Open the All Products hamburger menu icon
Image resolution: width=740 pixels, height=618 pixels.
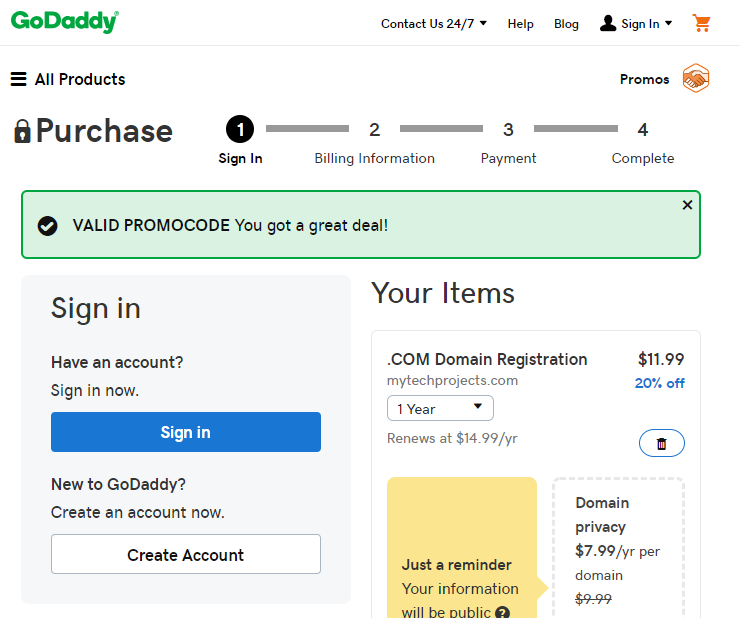pyautogui.click(x=19, y=79)
